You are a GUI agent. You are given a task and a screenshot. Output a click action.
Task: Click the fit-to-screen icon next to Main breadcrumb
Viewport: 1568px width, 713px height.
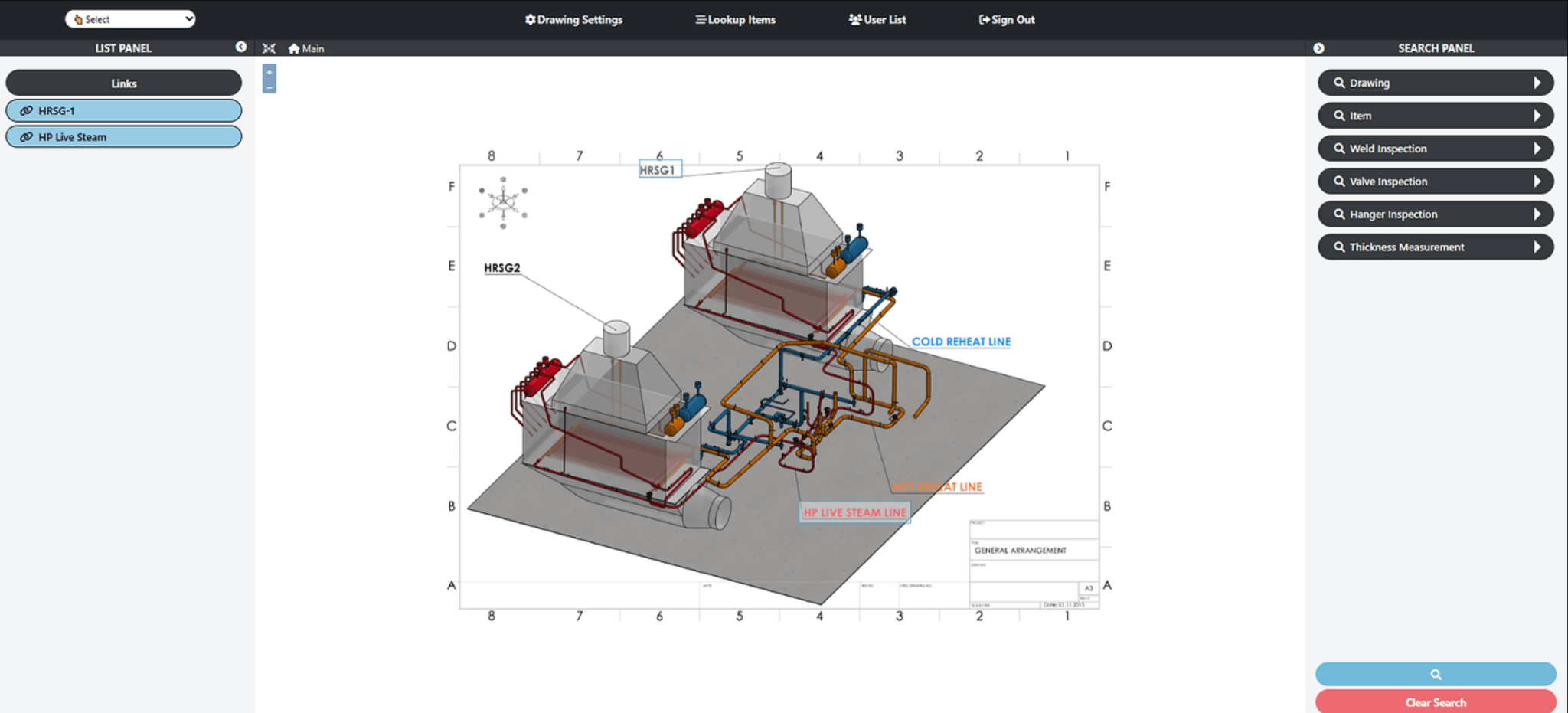[x=269, y=48]
